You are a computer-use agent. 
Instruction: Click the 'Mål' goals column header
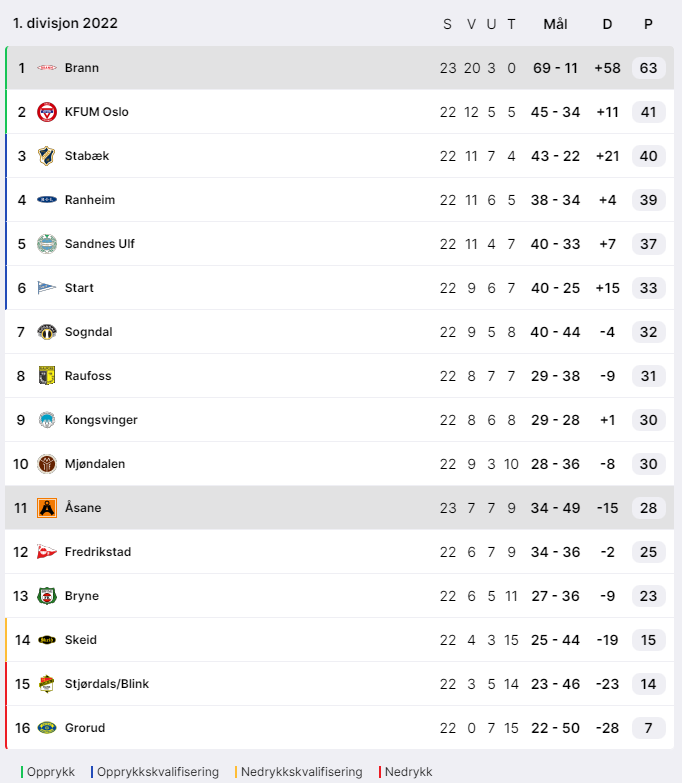click(555, 24)
